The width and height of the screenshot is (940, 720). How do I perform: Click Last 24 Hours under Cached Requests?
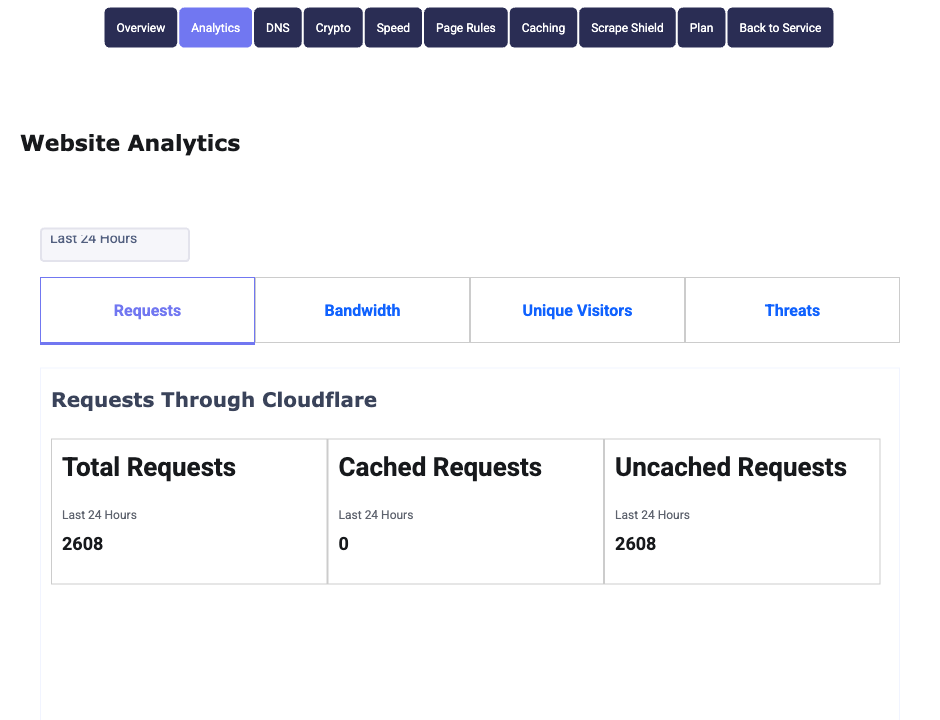tap(376, 515)
